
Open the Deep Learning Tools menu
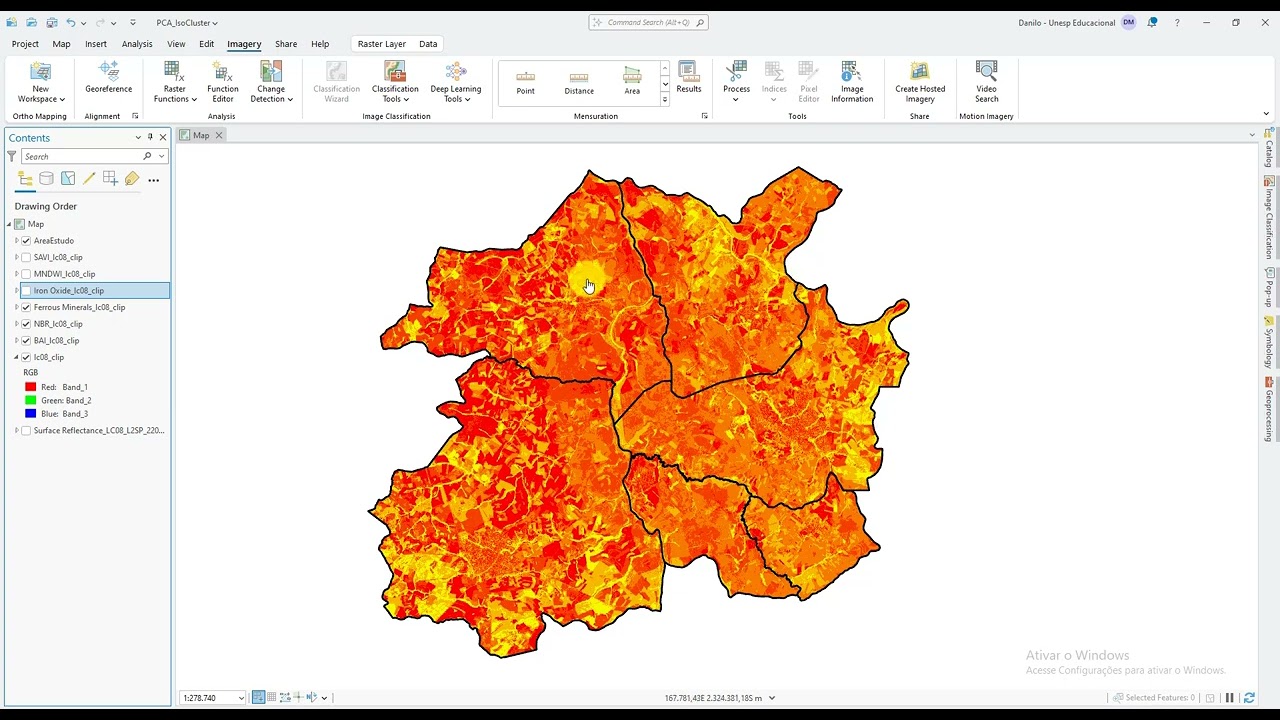point(456,82)
